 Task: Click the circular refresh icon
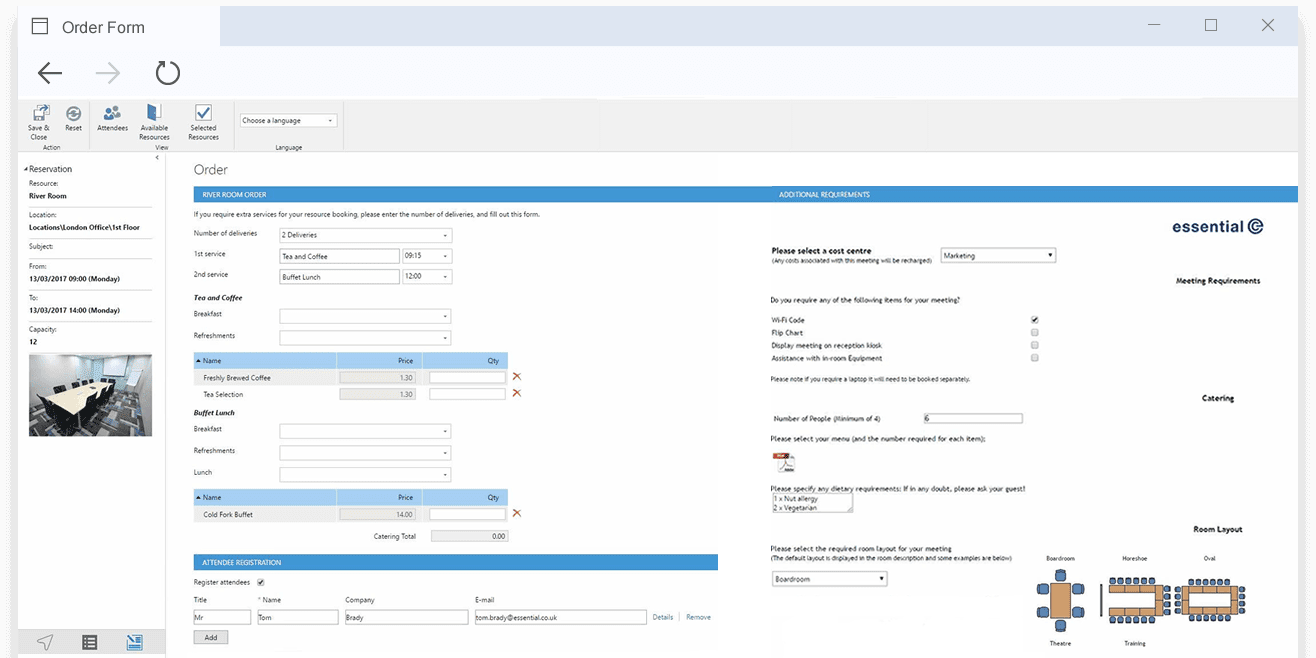167,72
